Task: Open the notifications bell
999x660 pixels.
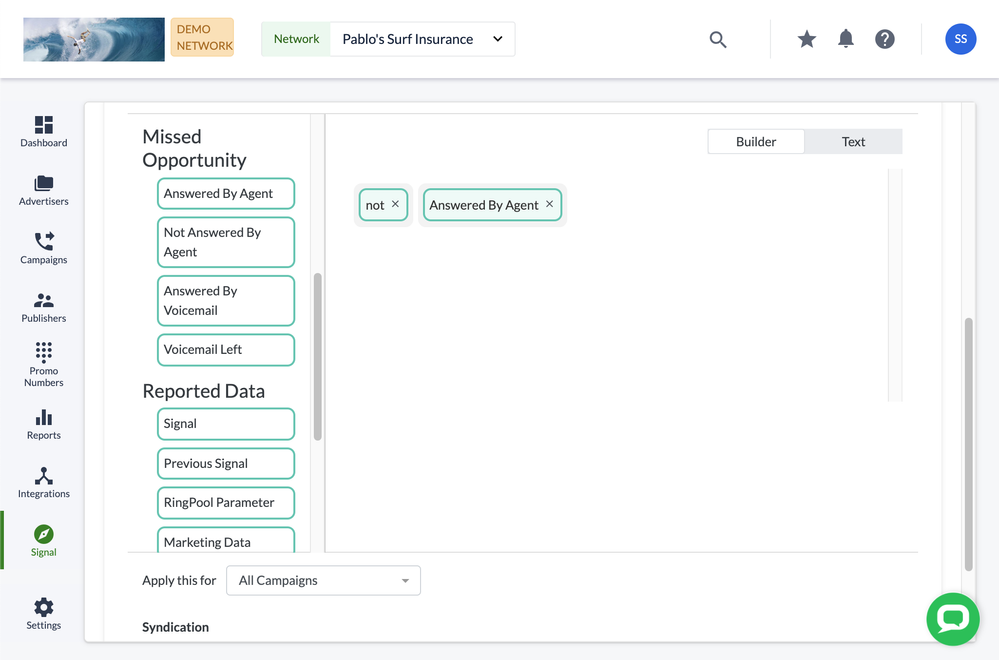Action: coord(845,39)
